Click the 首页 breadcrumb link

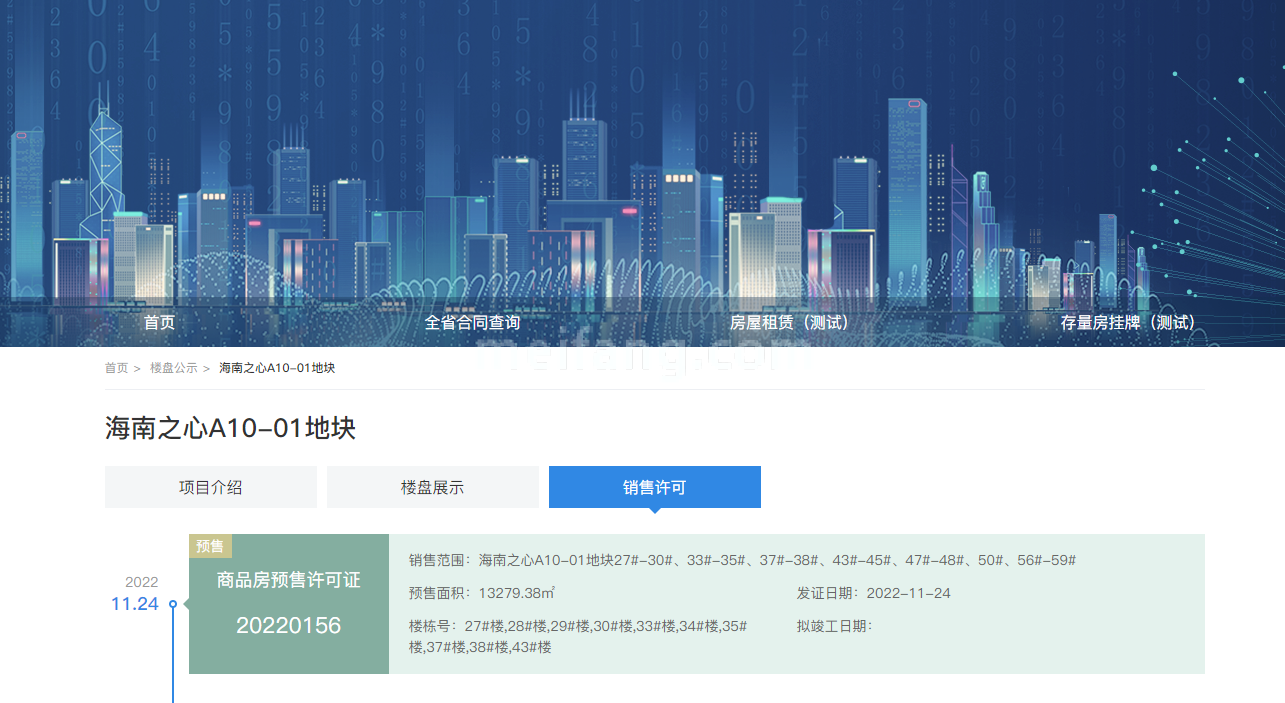tap(116, 368)
